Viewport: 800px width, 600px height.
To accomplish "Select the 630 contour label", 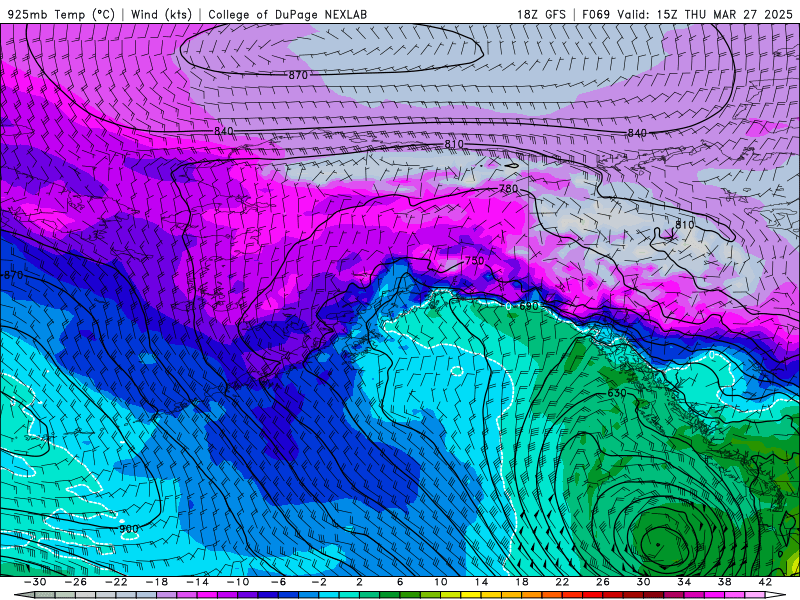I will pos(617,393).
